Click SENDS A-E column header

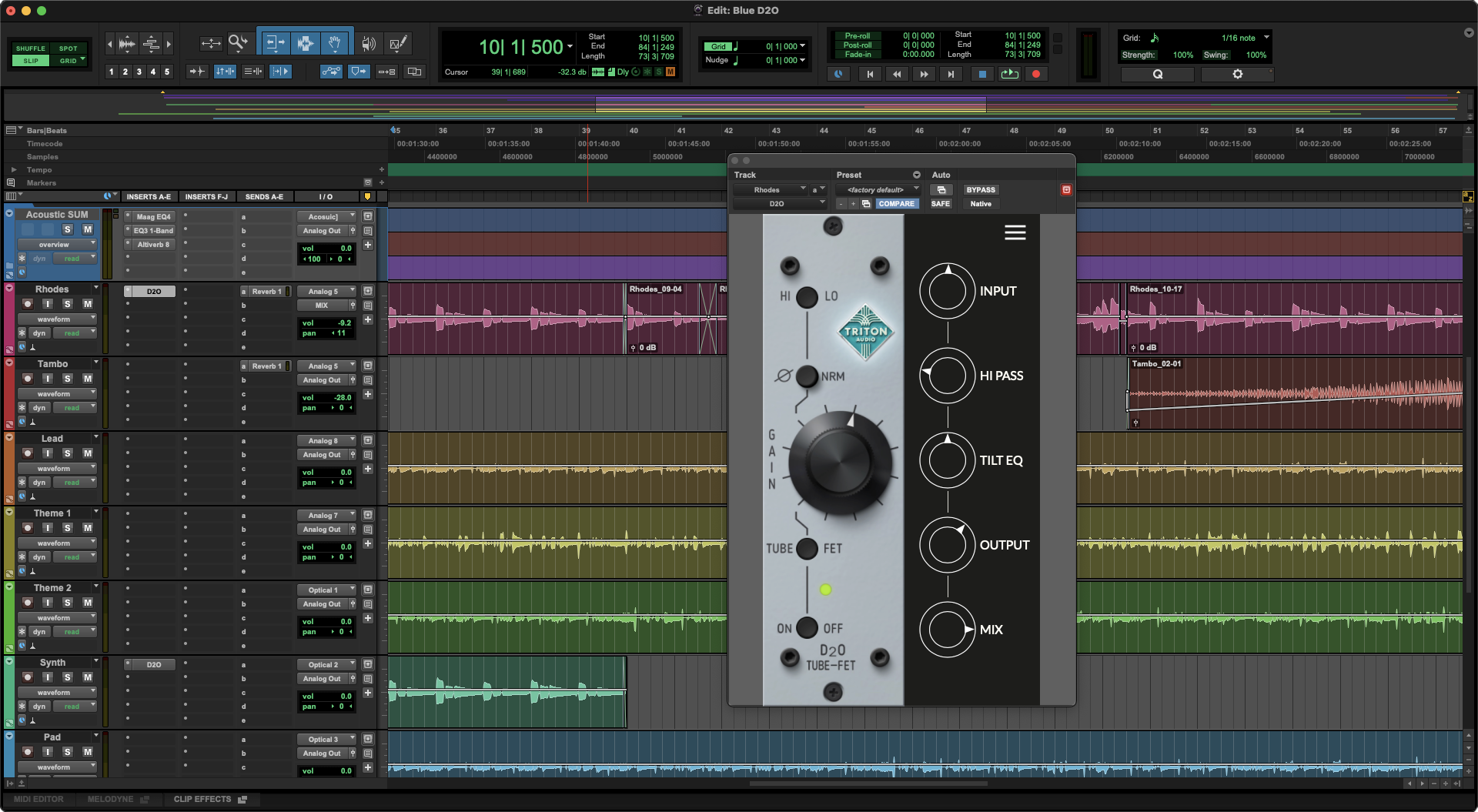tap(264, 197)
